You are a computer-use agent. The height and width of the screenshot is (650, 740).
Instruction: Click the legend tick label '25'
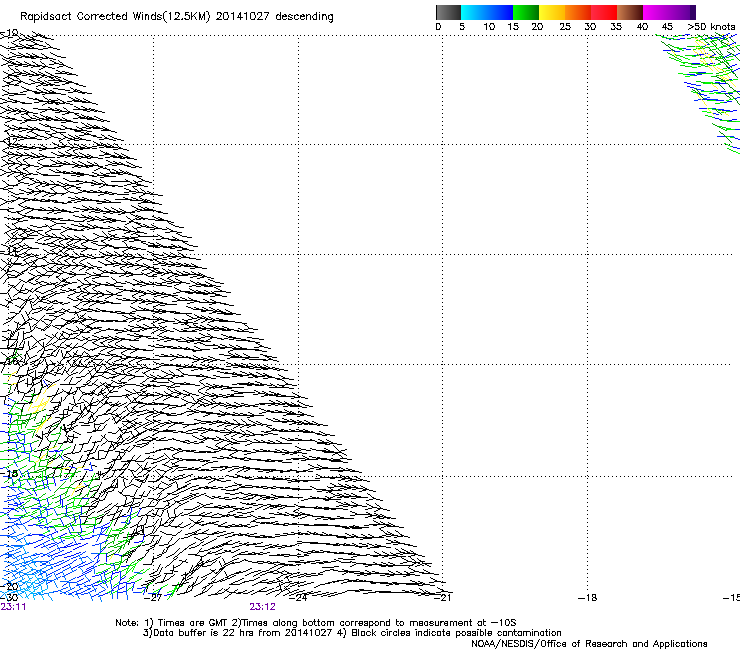565,27
